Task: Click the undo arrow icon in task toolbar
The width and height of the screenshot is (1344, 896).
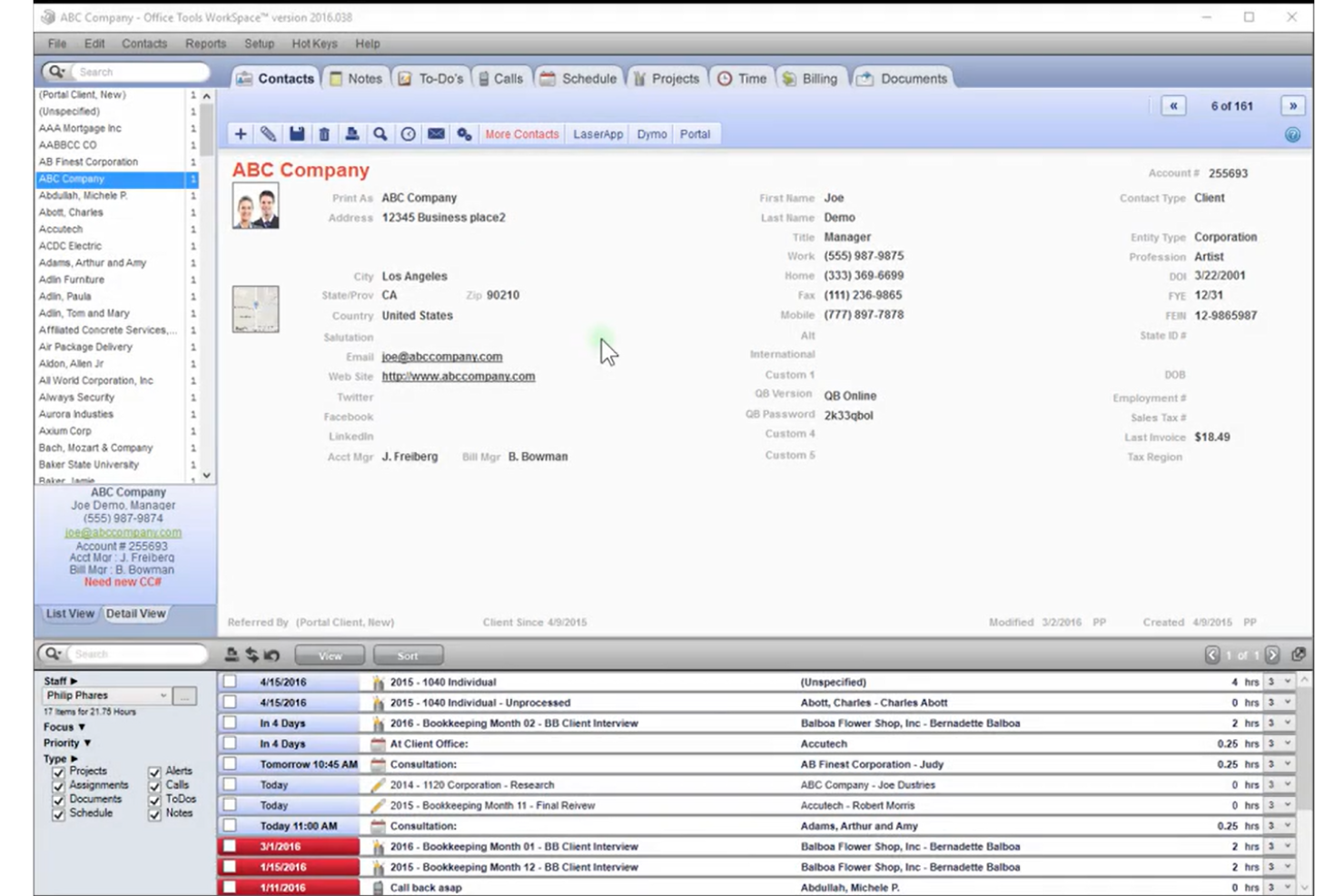Action: 272,655
